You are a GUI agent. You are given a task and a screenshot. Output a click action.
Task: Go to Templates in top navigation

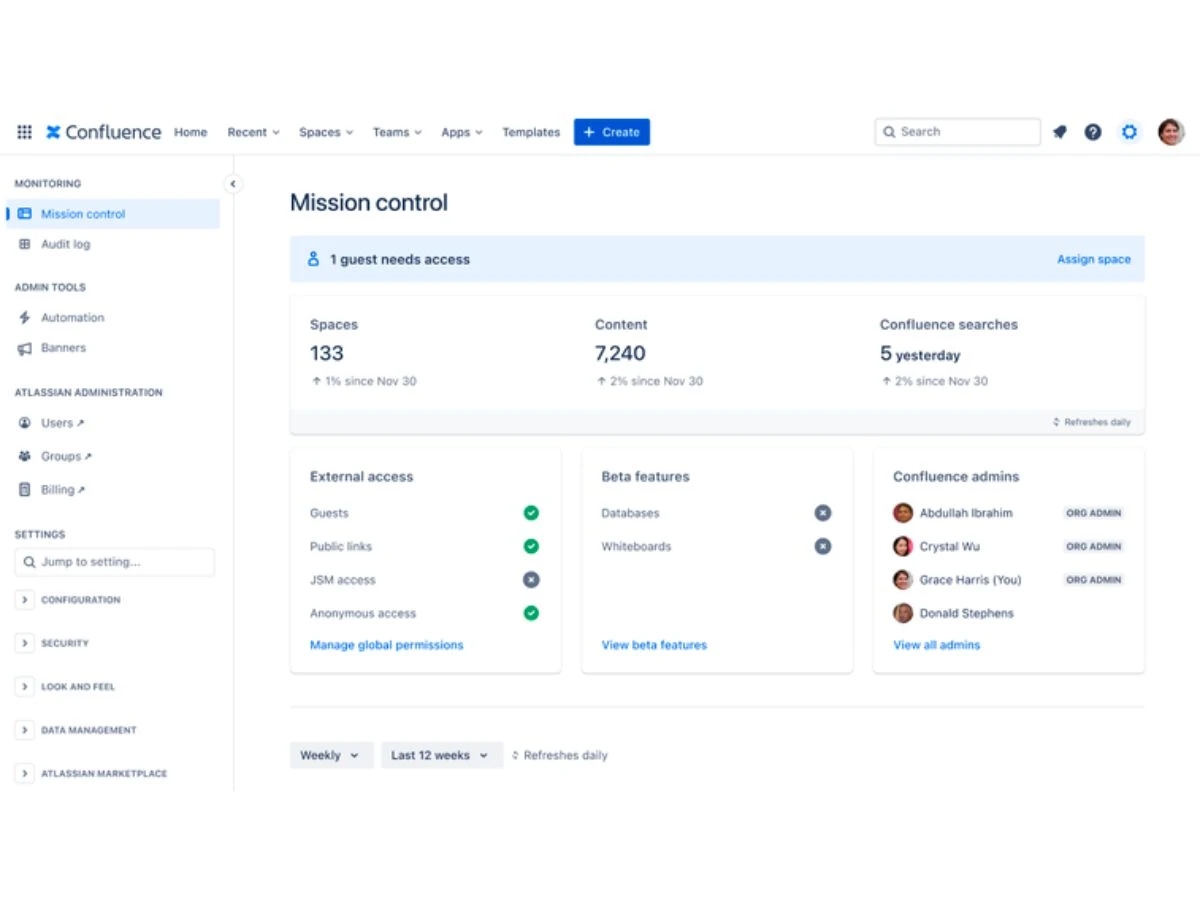[x=531, y=132]
